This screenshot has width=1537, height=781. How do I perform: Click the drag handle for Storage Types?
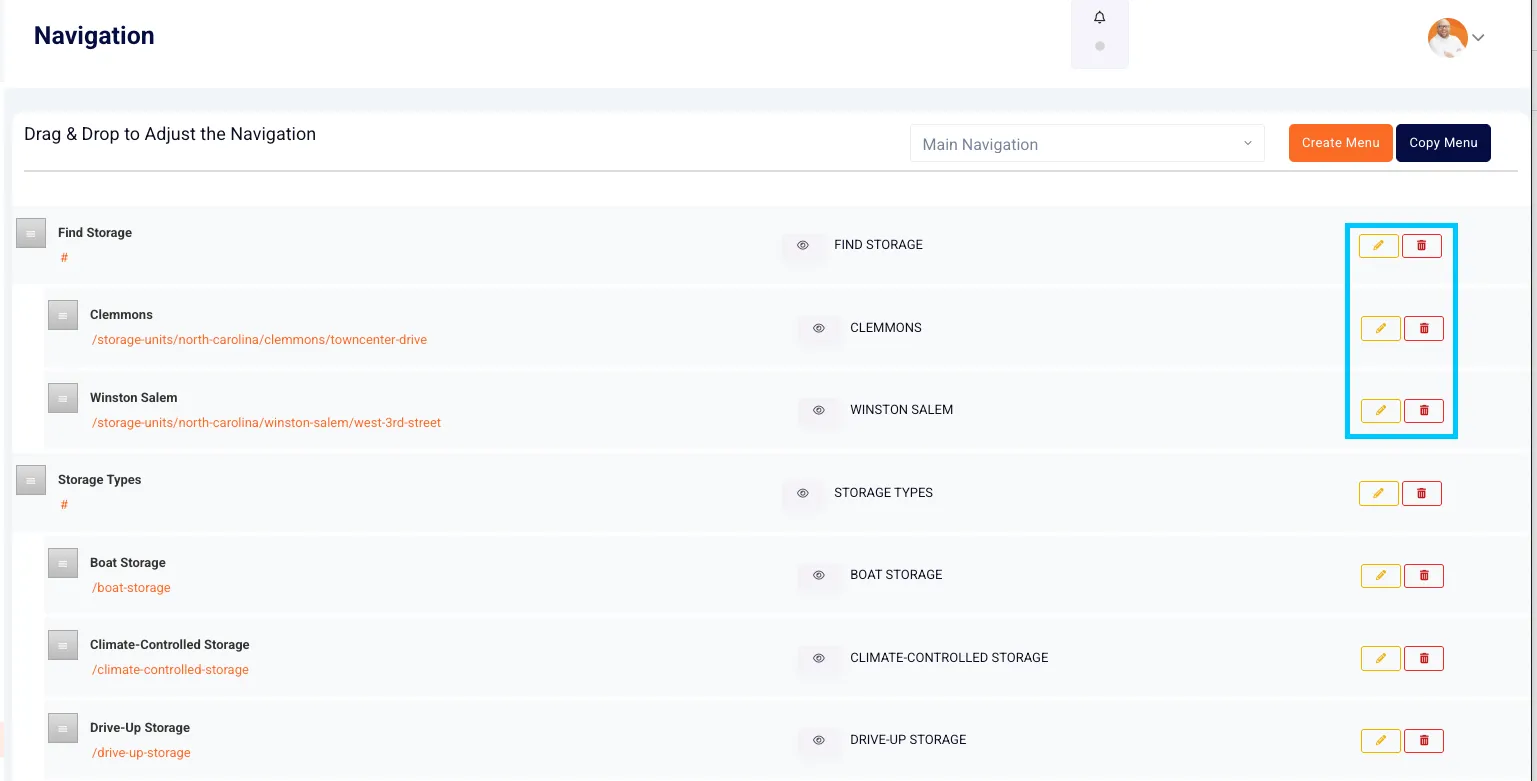pos(31,480)
